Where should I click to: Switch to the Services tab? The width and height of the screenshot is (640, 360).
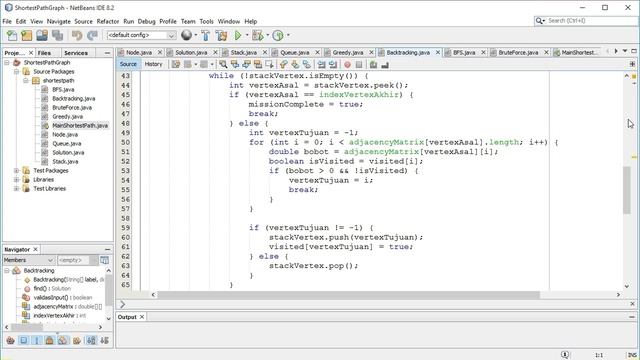pyautogui.click(x=76, y=53)
